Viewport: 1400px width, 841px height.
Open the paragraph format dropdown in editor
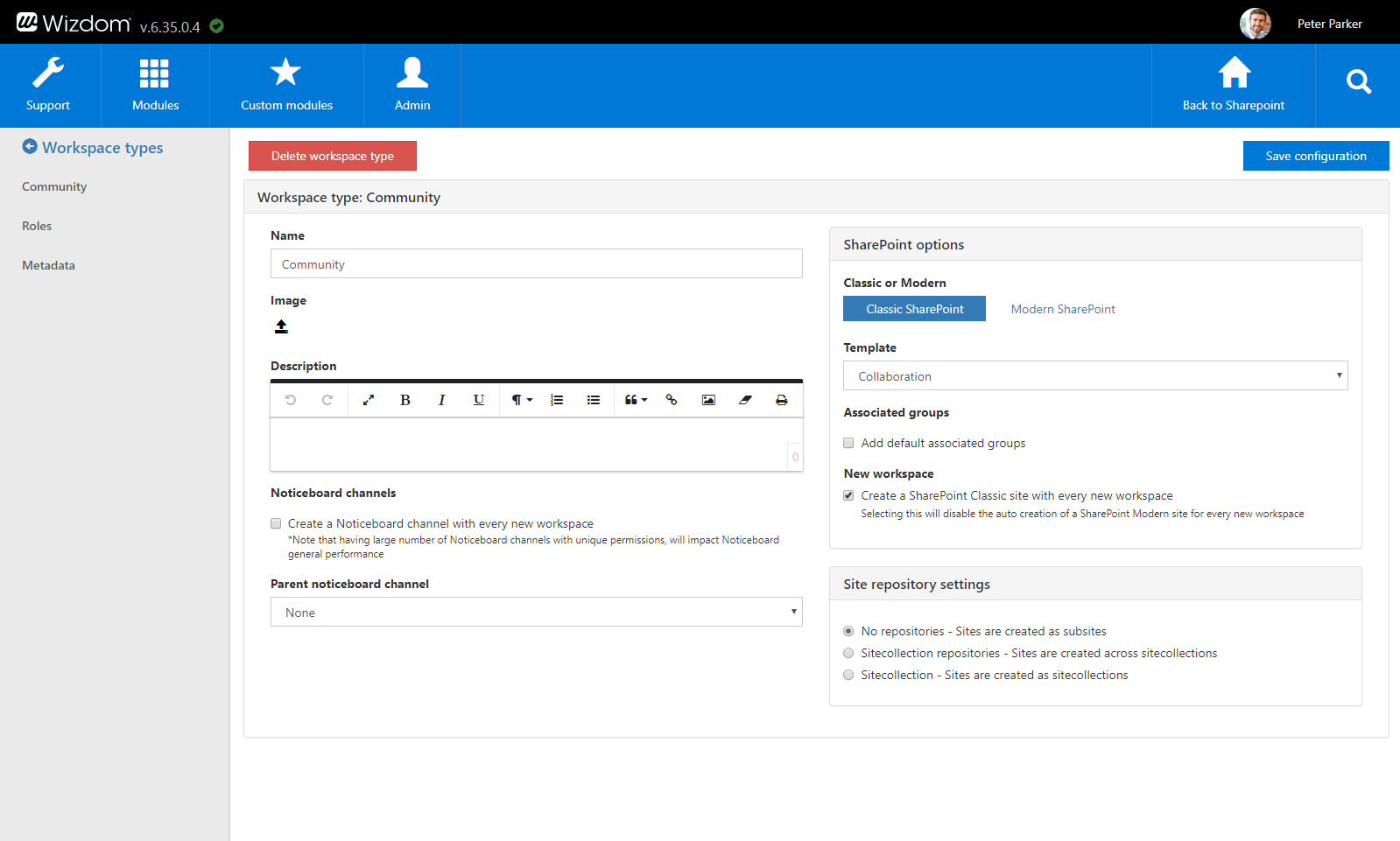(521, 400)
